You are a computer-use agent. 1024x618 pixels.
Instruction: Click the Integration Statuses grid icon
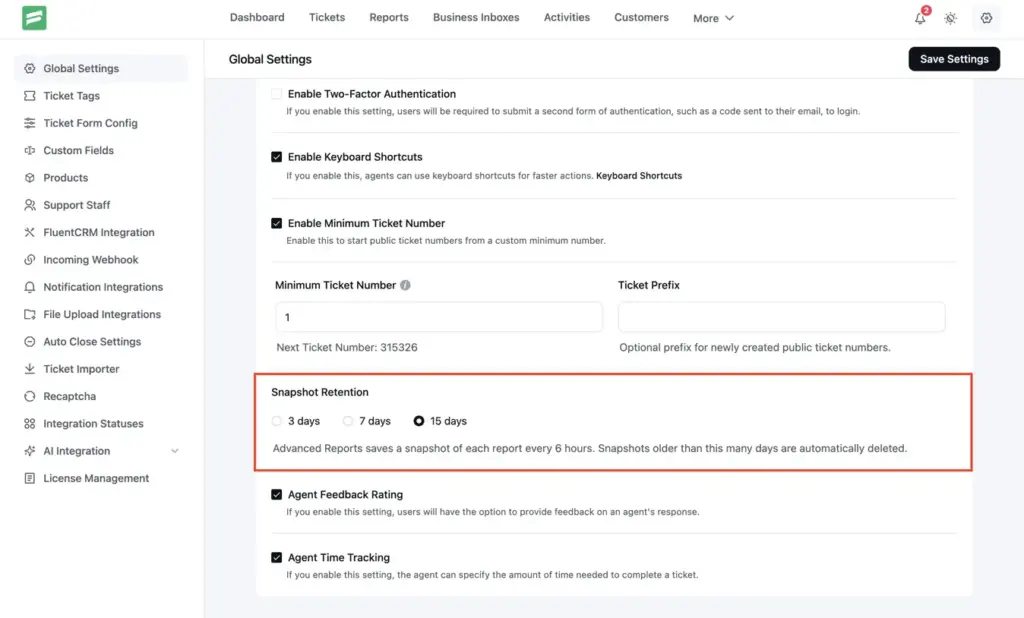click(x=29, y=423)
